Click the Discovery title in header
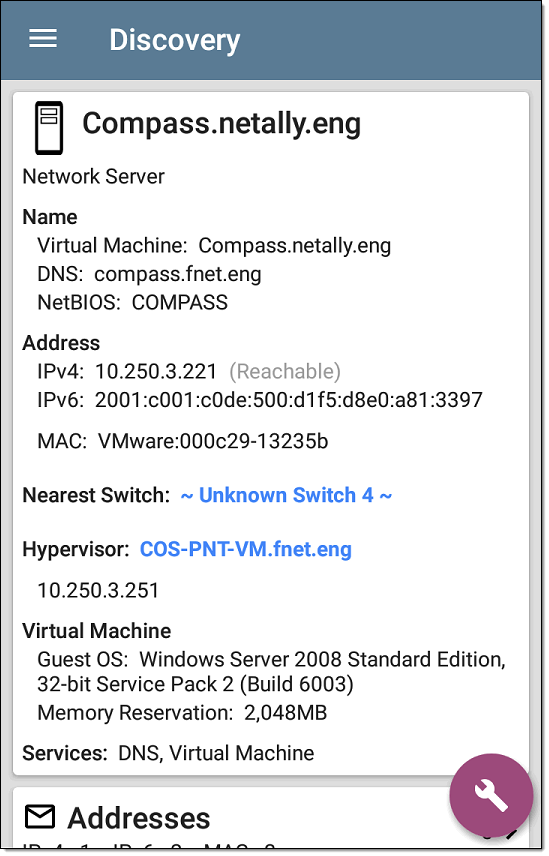The image size is (549, 856). coord(175,40)
